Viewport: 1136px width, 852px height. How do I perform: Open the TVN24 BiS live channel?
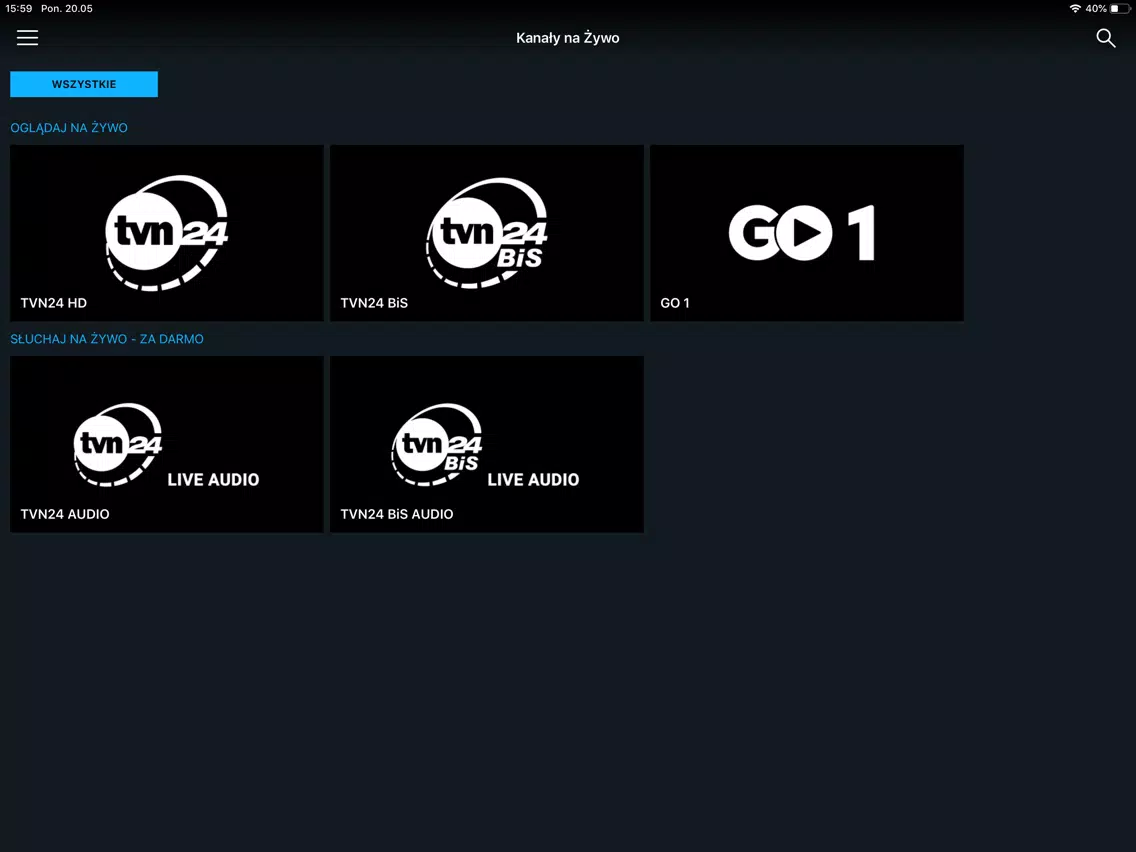[487, 233]
